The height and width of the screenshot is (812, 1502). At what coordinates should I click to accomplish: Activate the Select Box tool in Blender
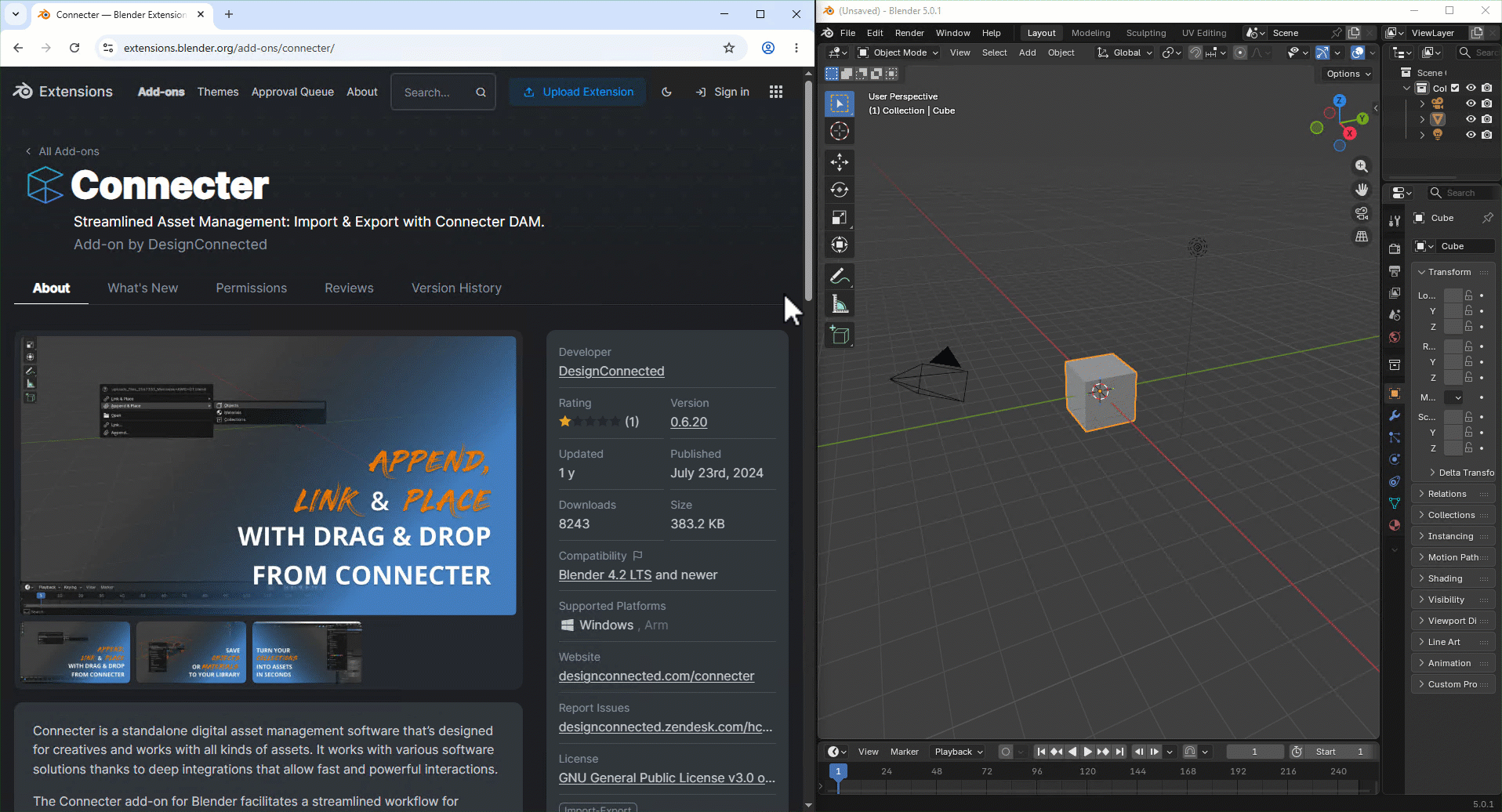840,103
